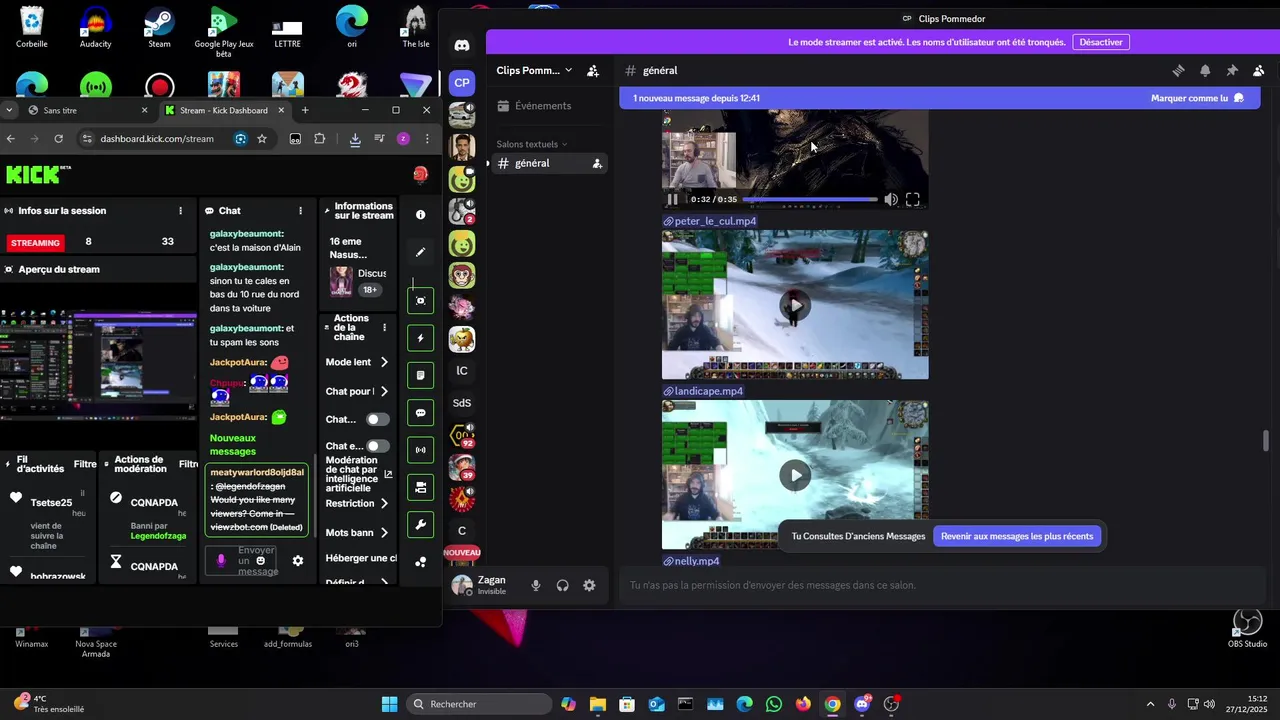Open Discord threads icon in channel header
This screenshot has width=1280, height=720.
(1178, 70)
